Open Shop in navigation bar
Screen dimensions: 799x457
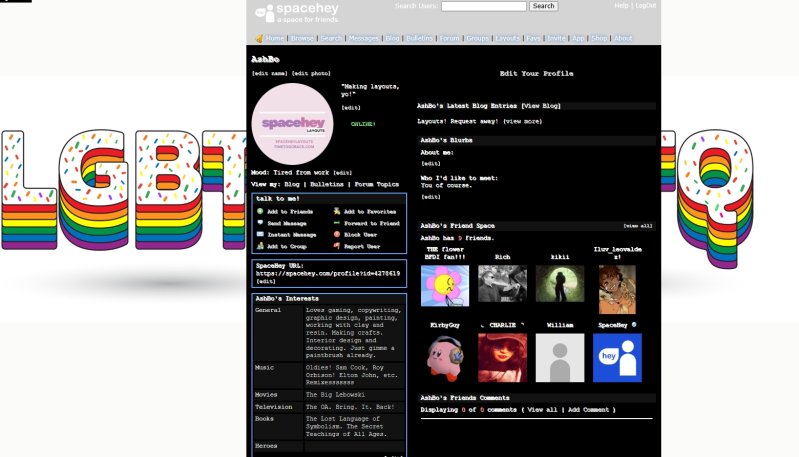click(x=599, y=38)
